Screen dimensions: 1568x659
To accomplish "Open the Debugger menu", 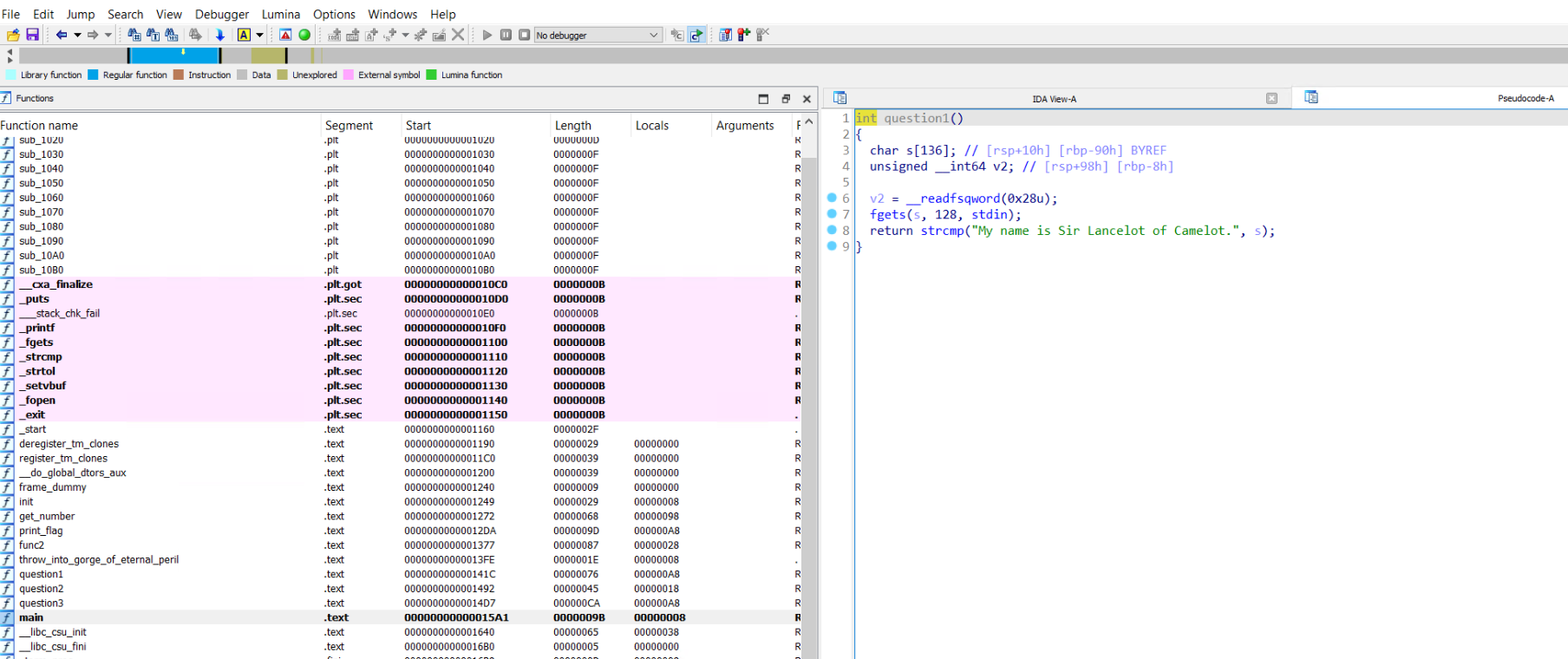I will [x=222, y=14].
